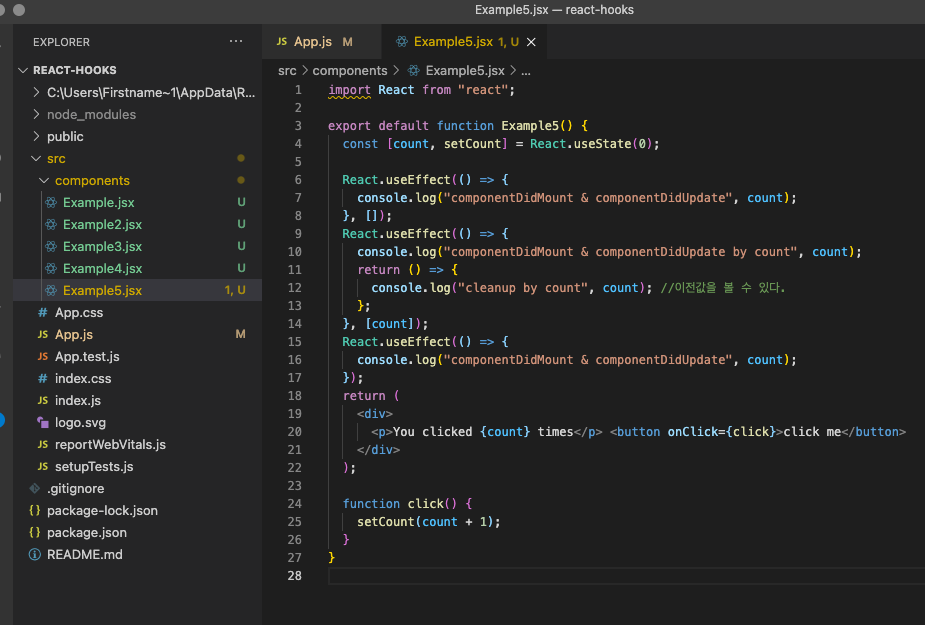Image resolution: width=925 pixels, height=625 pixels.
Task: Click the CSS hash icon beside index.css
Action: tap(42, 378)
